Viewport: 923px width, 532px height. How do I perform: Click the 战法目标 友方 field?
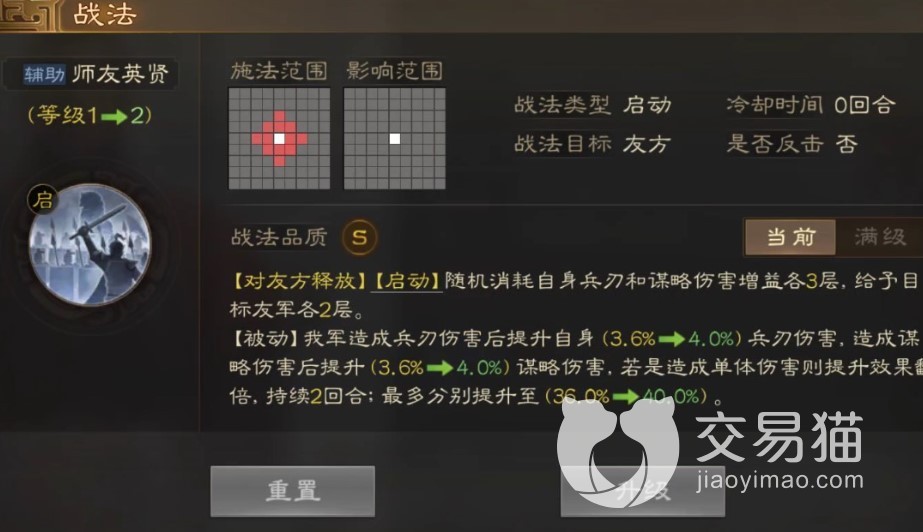click(593, 144)
